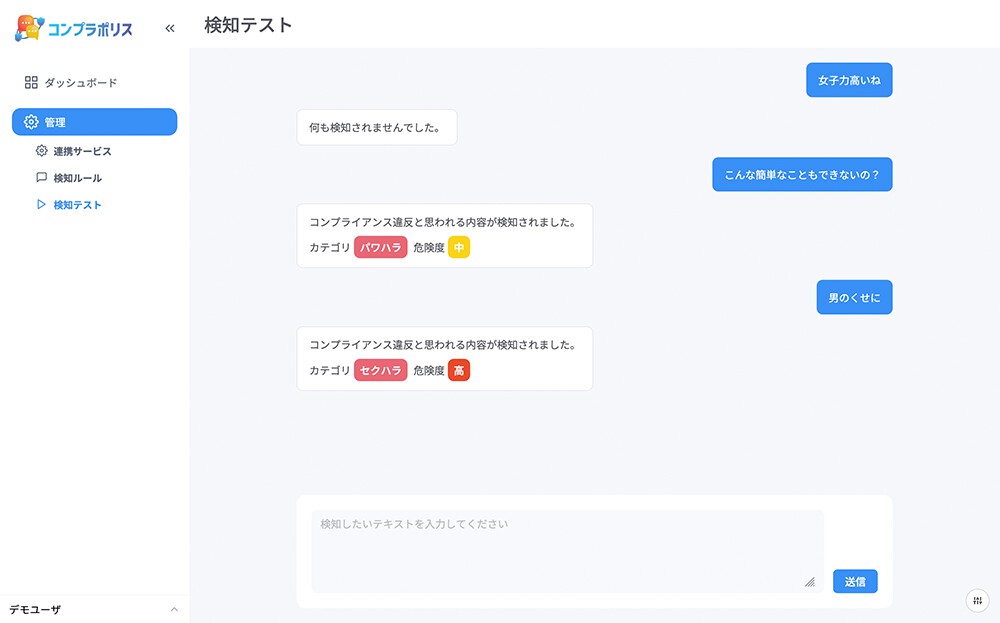Click the text input field for detection
Screen dimensions: 1000x623
pyautogui.click(x=566, y=548)
